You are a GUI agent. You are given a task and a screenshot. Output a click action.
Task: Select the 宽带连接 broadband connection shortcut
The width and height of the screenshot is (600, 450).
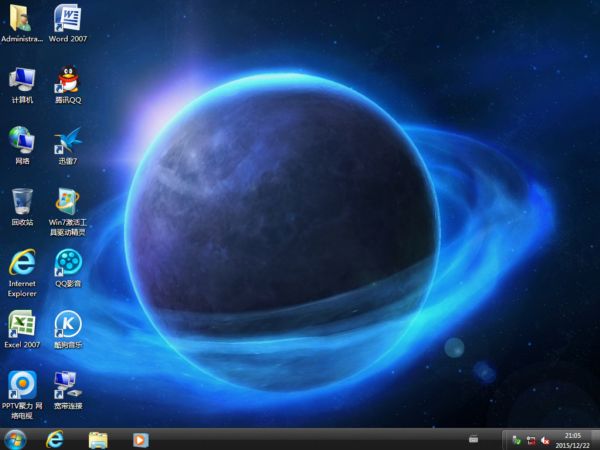[67, 383]
